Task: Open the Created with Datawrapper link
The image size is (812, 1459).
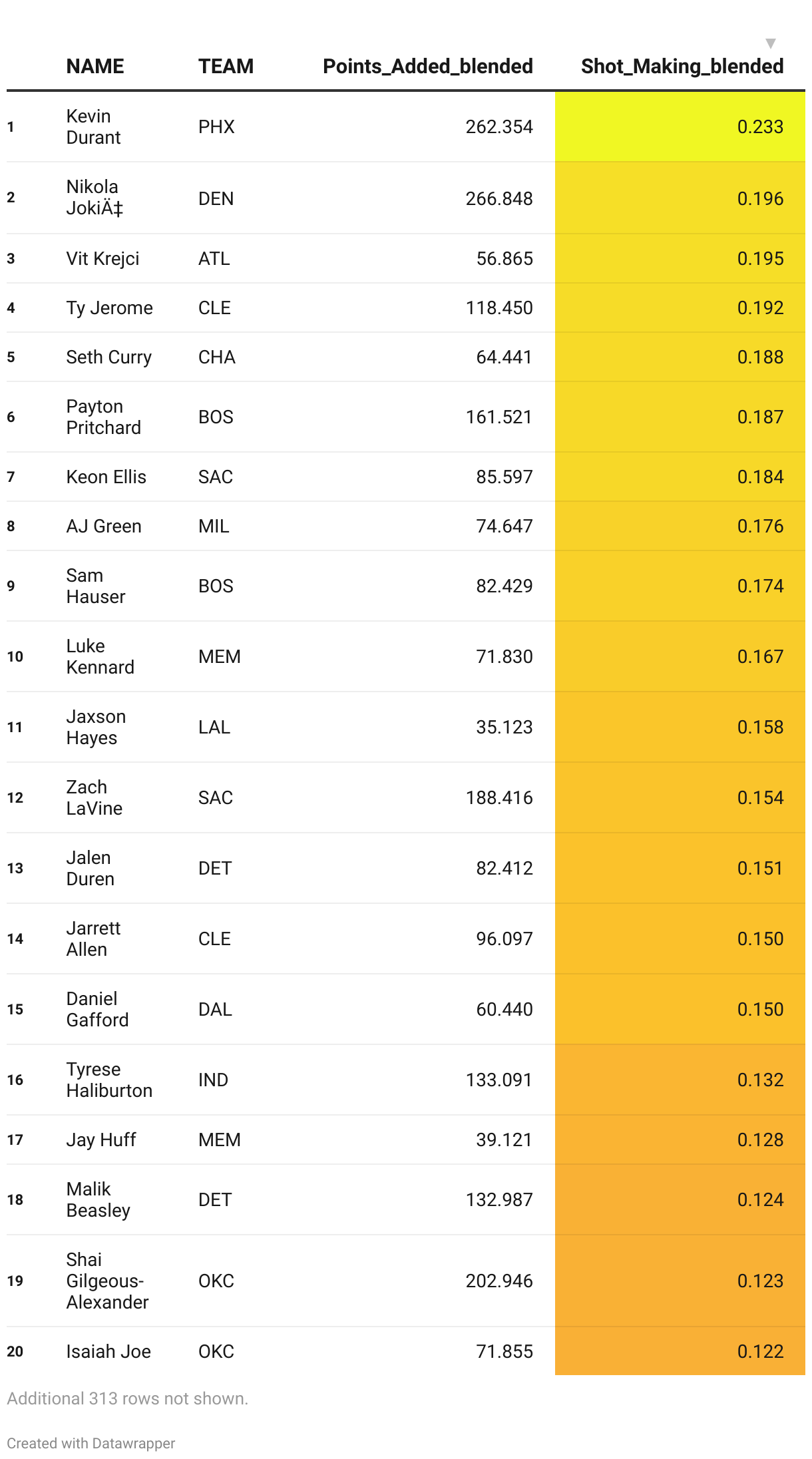Action: [x=91, y=1443]
